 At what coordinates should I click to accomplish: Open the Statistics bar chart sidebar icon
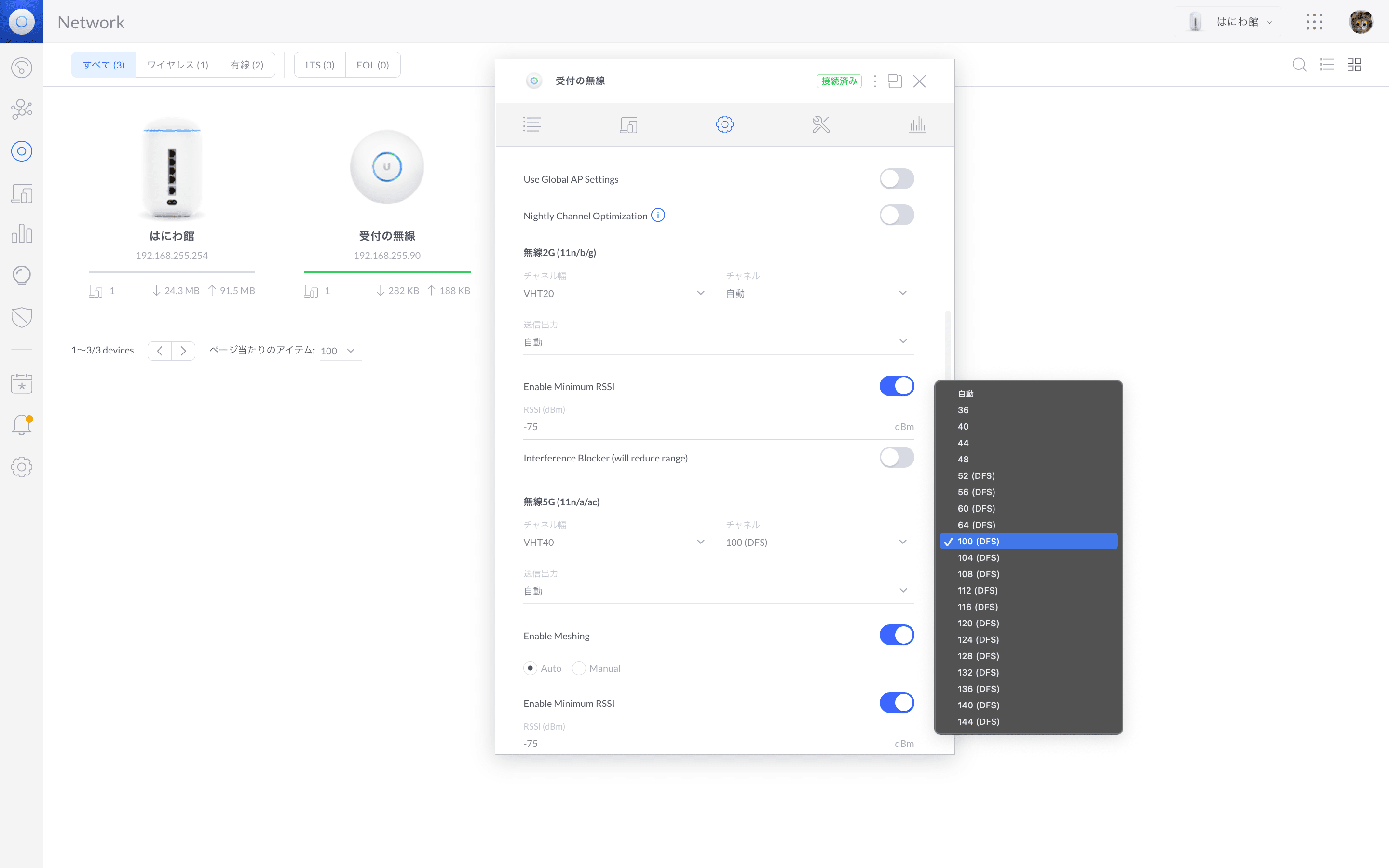coord(21,234)
